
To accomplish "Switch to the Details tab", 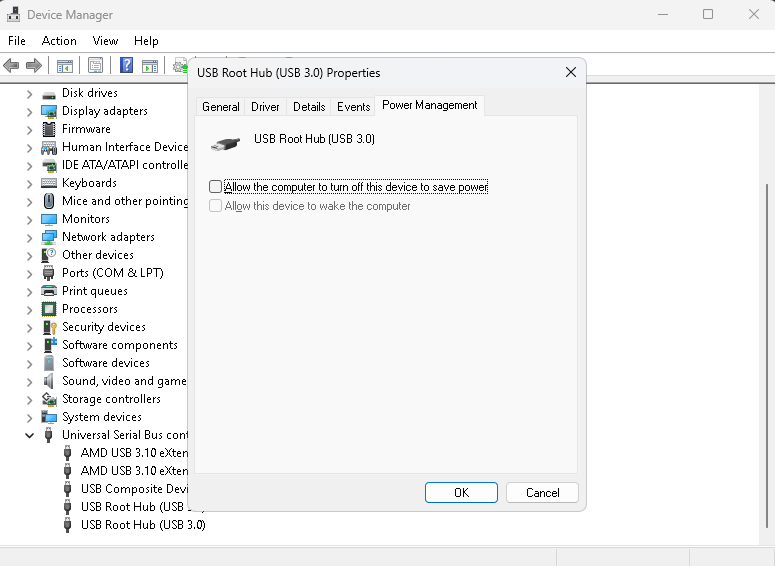I will pos(309,107).
